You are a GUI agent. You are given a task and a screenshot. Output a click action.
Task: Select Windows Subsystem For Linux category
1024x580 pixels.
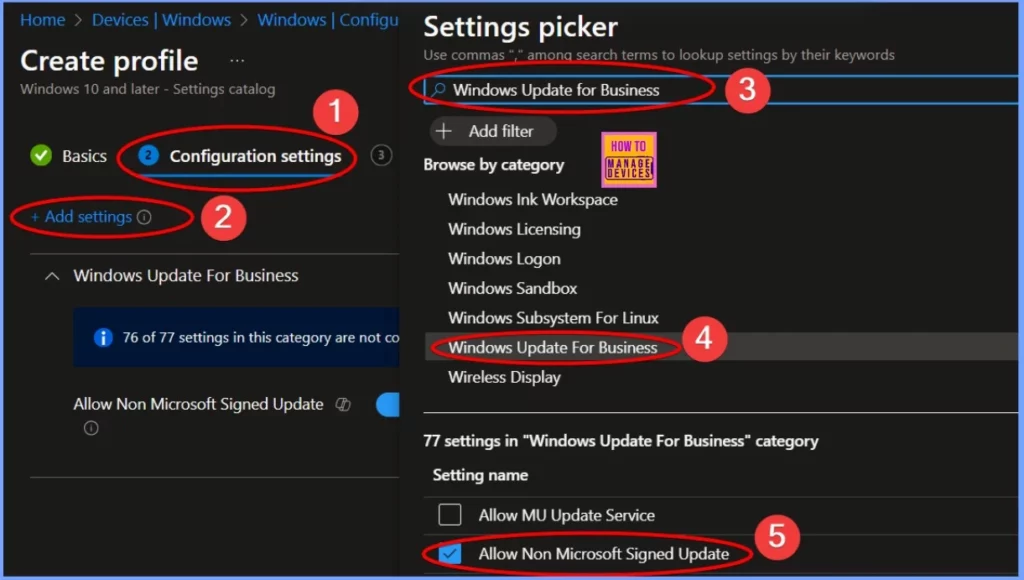point(553,318)
